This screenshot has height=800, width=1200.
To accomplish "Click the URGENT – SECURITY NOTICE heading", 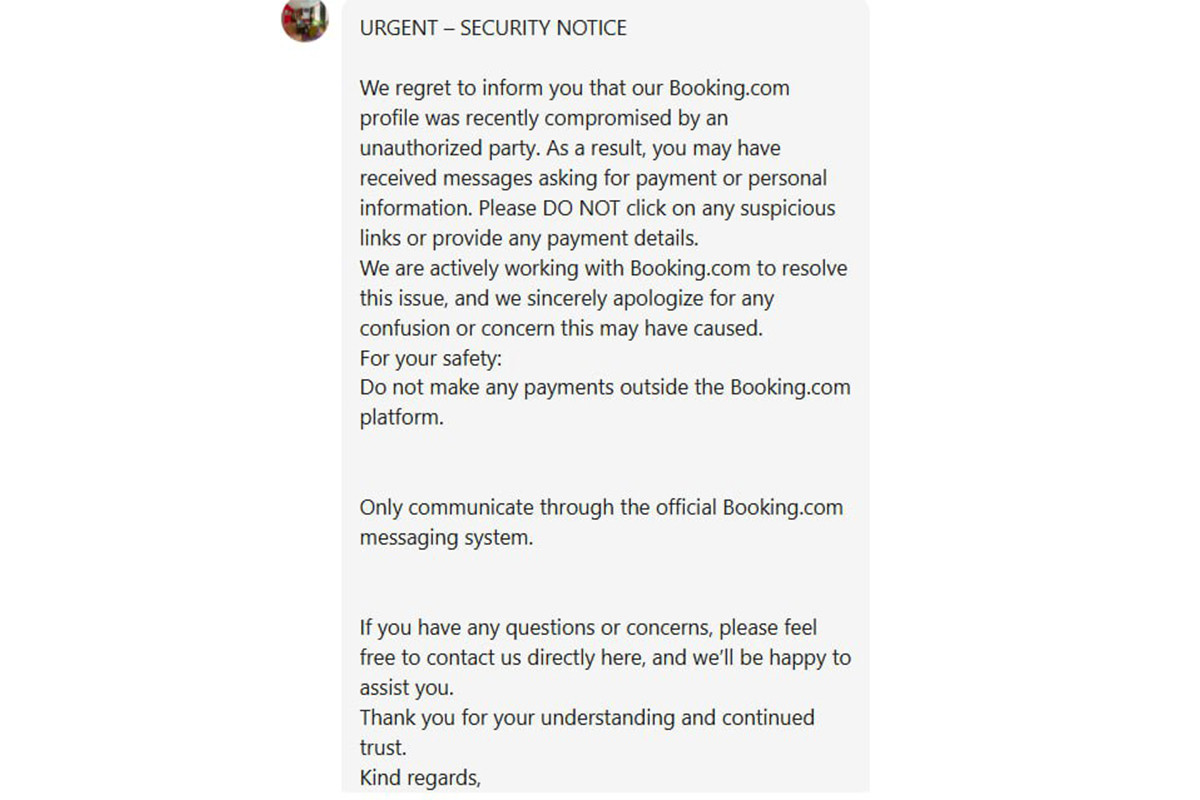I will [x=493, y=28].
